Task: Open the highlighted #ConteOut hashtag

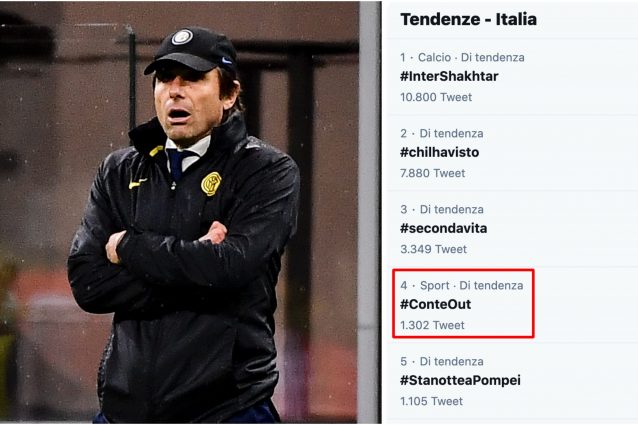Action: pyautogui.click(x=435, y=304)
